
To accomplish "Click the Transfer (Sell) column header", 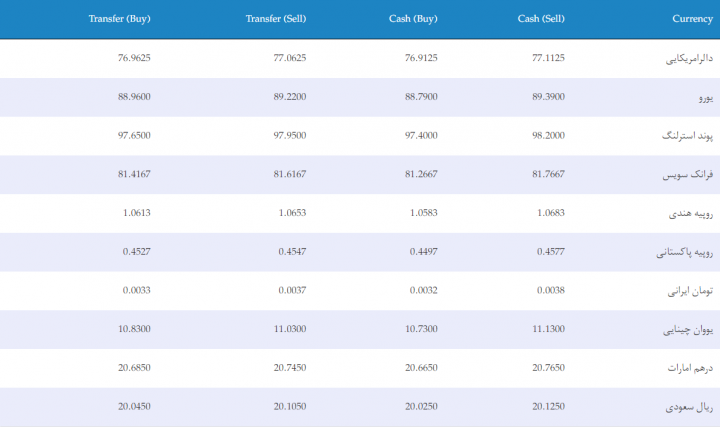I will [276, 19].
